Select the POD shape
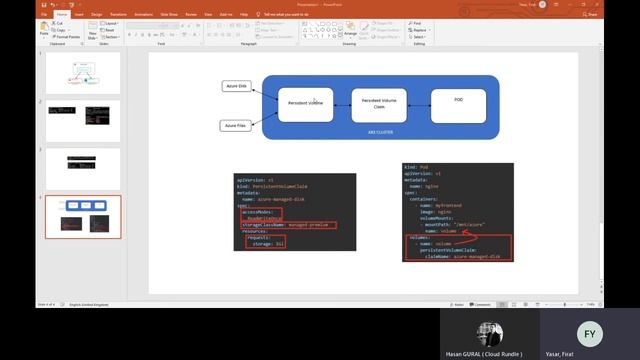This screenshot has height=360, width=640. (458, 106)
